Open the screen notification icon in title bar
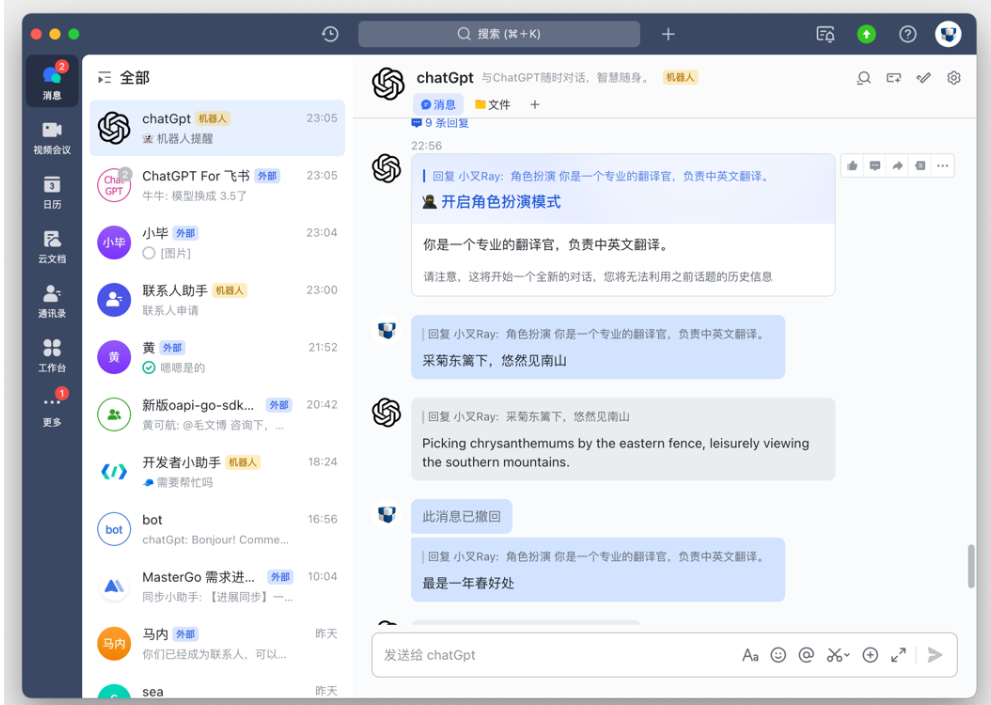 coord(825,34)
